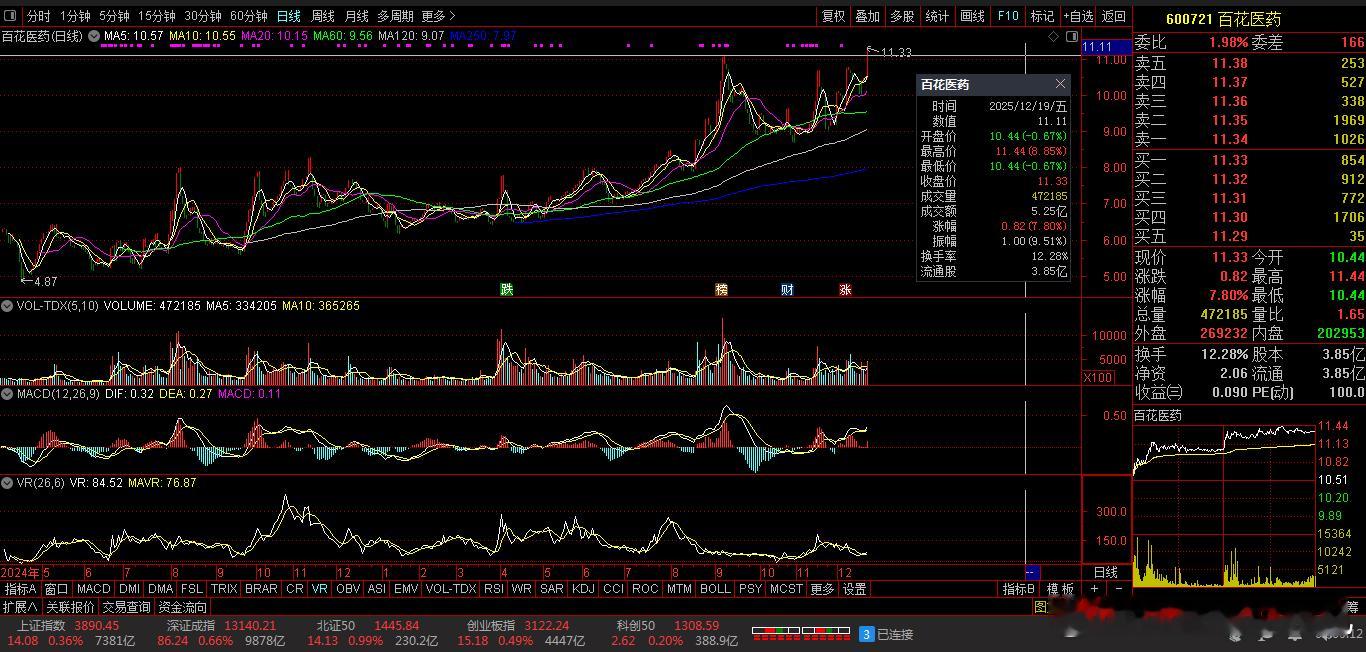Screen dimensions: 1366x652
Task: Select the OBV indicator tab
Action: 348,589
